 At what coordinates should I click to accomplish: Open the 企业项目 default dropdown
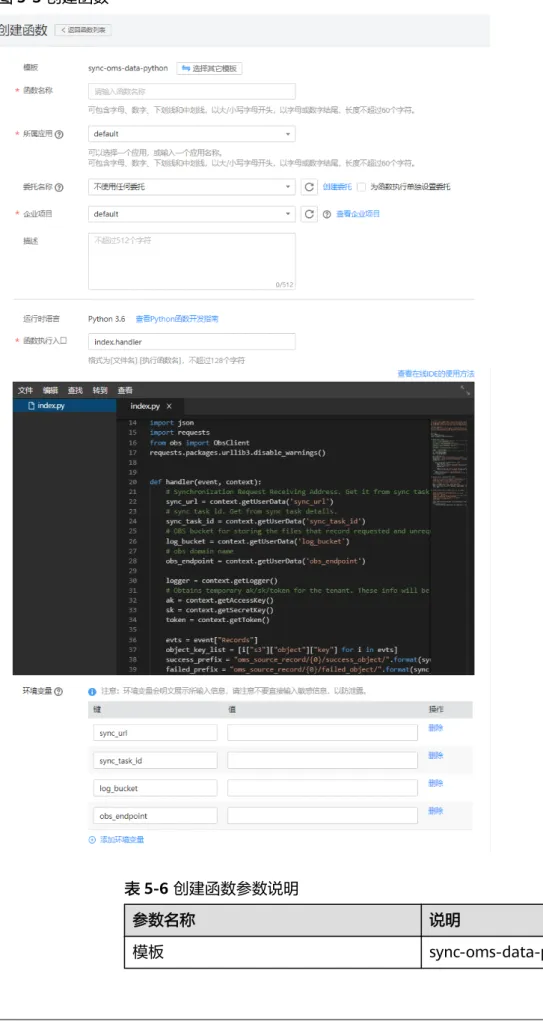click(x=191, y=214)
